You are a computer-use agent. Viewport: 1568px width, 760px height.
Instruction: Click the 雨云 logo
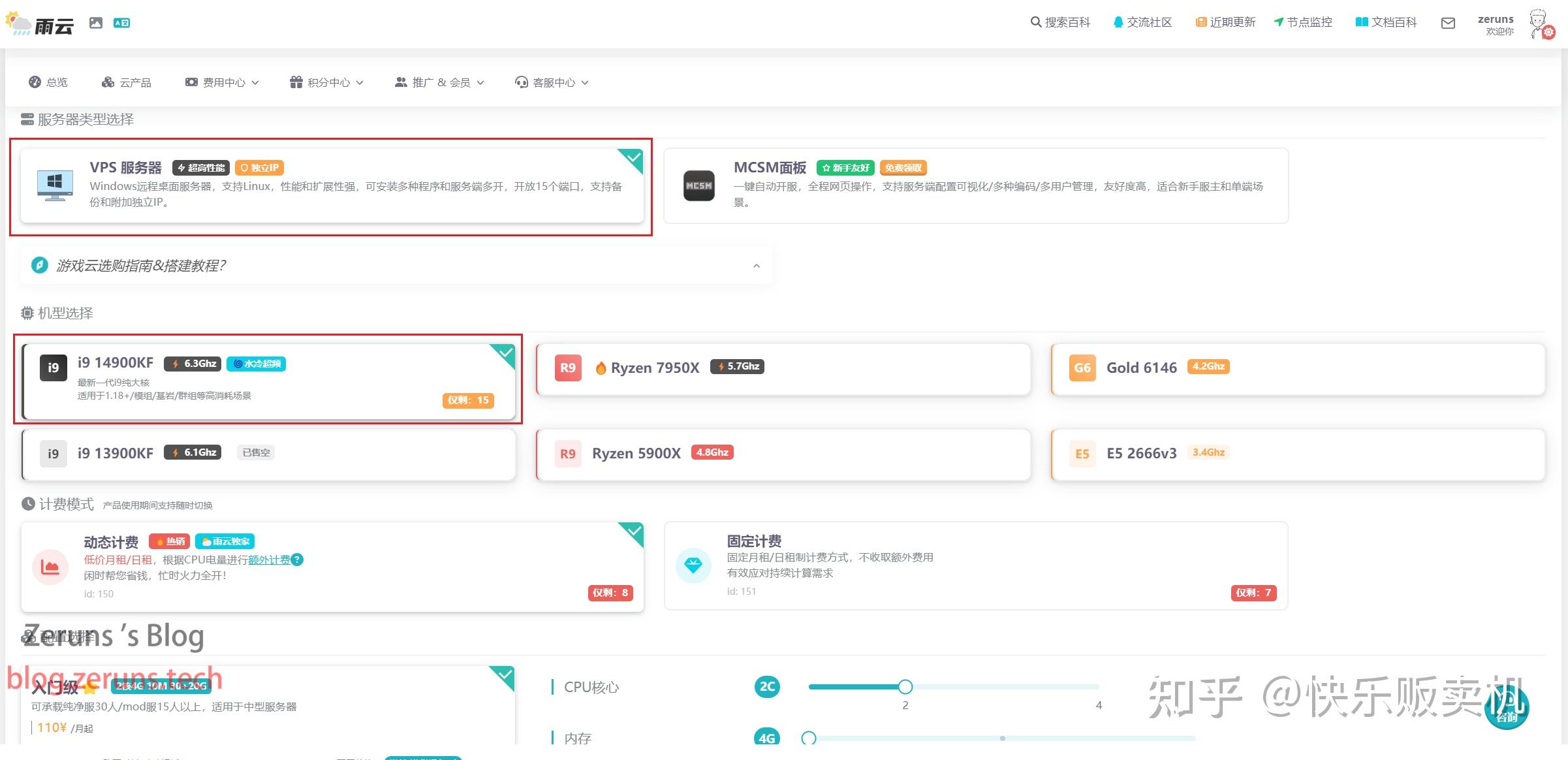click(x=40, y=22)
